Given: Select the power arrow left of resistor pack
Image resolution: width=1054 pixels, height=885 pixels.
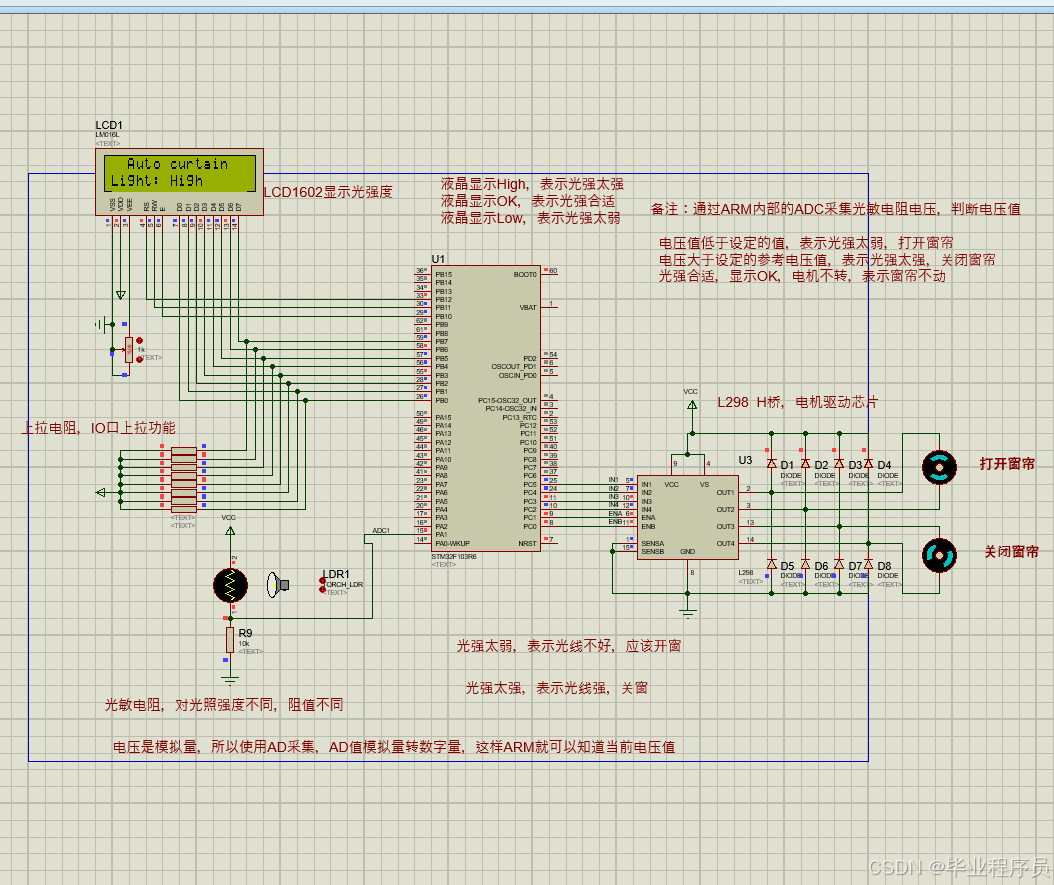Looking at the screenshot, I should tap(101, 493).
